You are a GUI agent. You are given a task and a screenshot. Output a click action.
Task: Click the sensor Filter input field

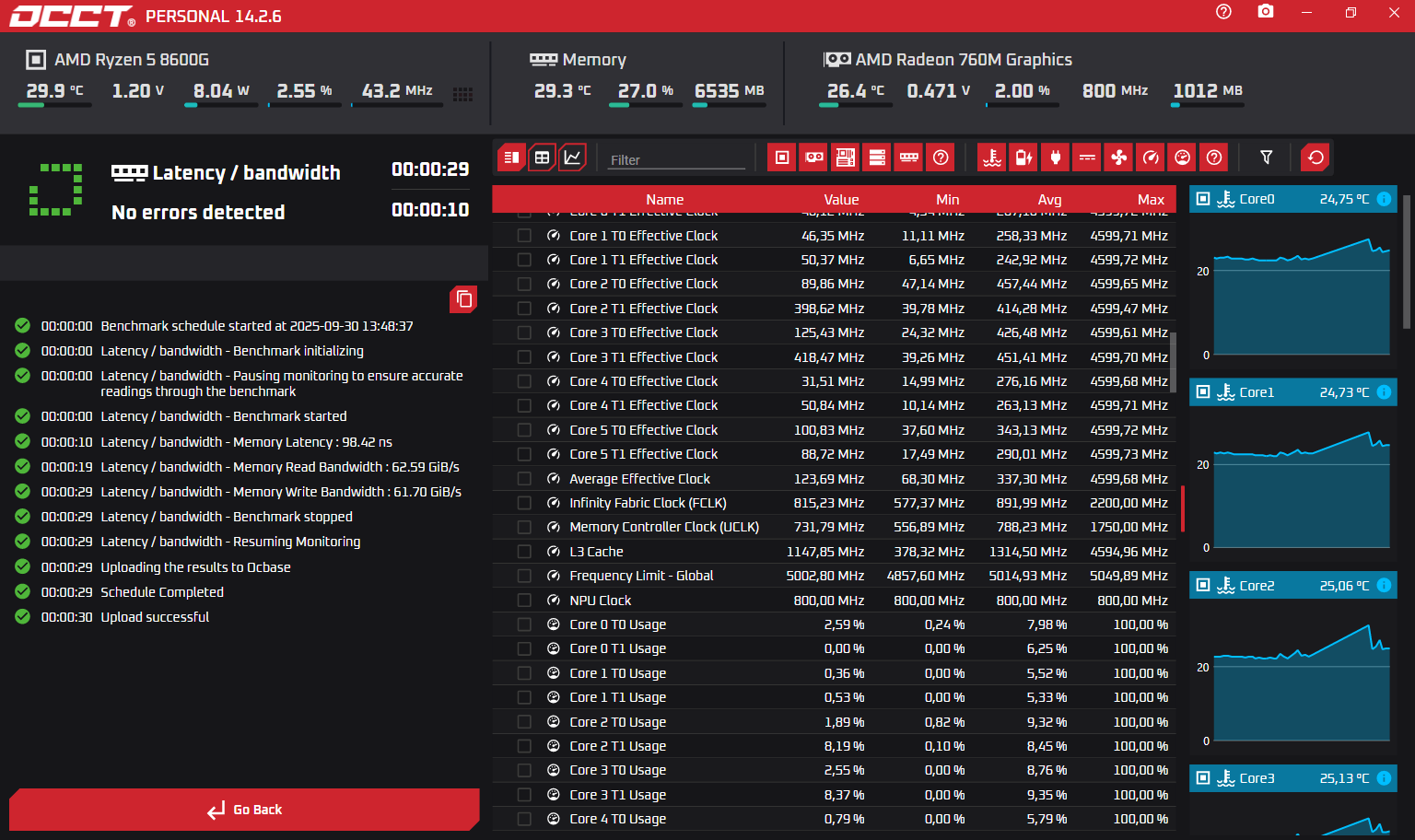[x=676, y=159]
